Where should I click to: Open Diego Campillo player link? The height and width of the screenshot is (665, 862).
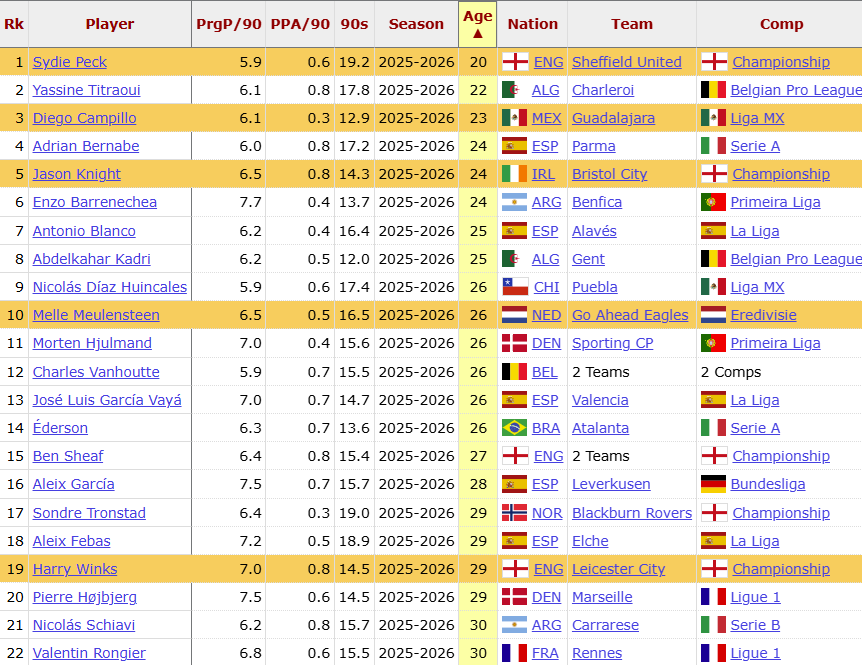click(84, 118)
